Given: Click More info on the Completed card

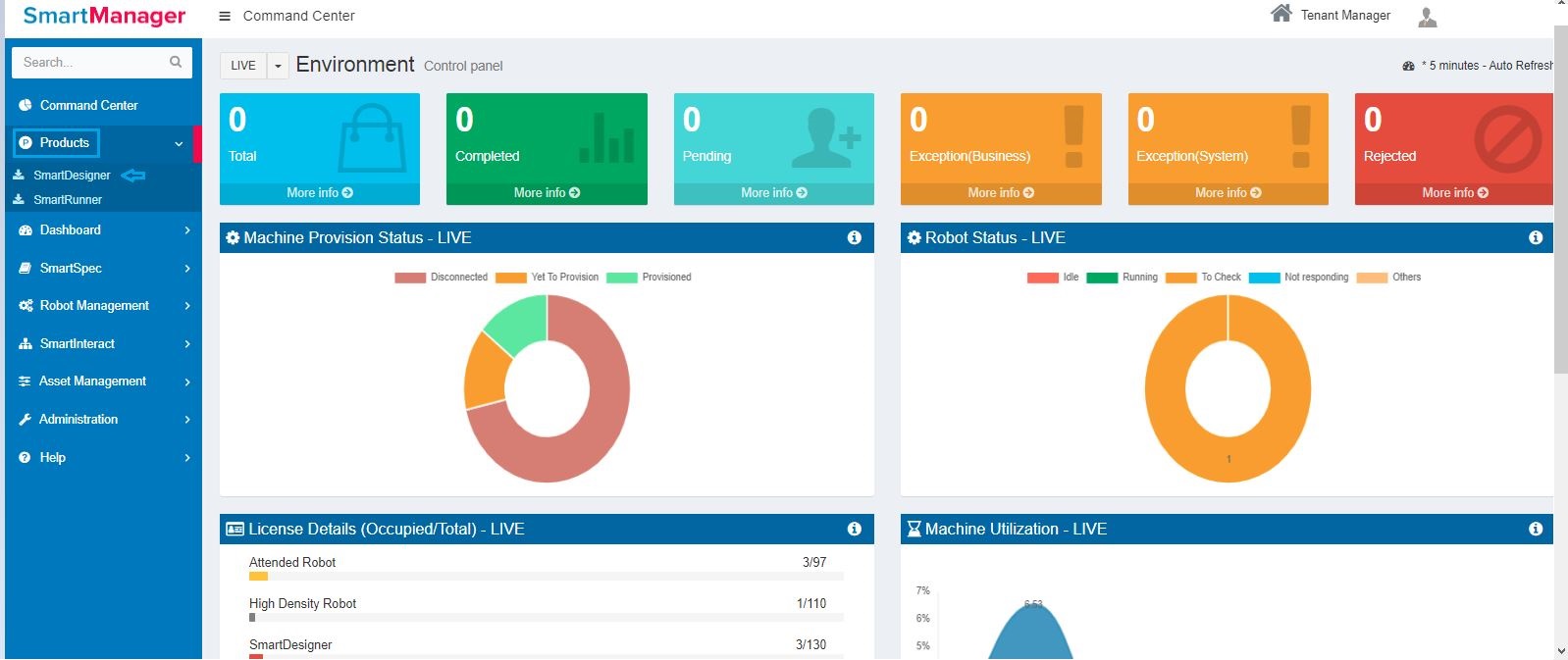Looking at the screenshot, I should point(547,193).
